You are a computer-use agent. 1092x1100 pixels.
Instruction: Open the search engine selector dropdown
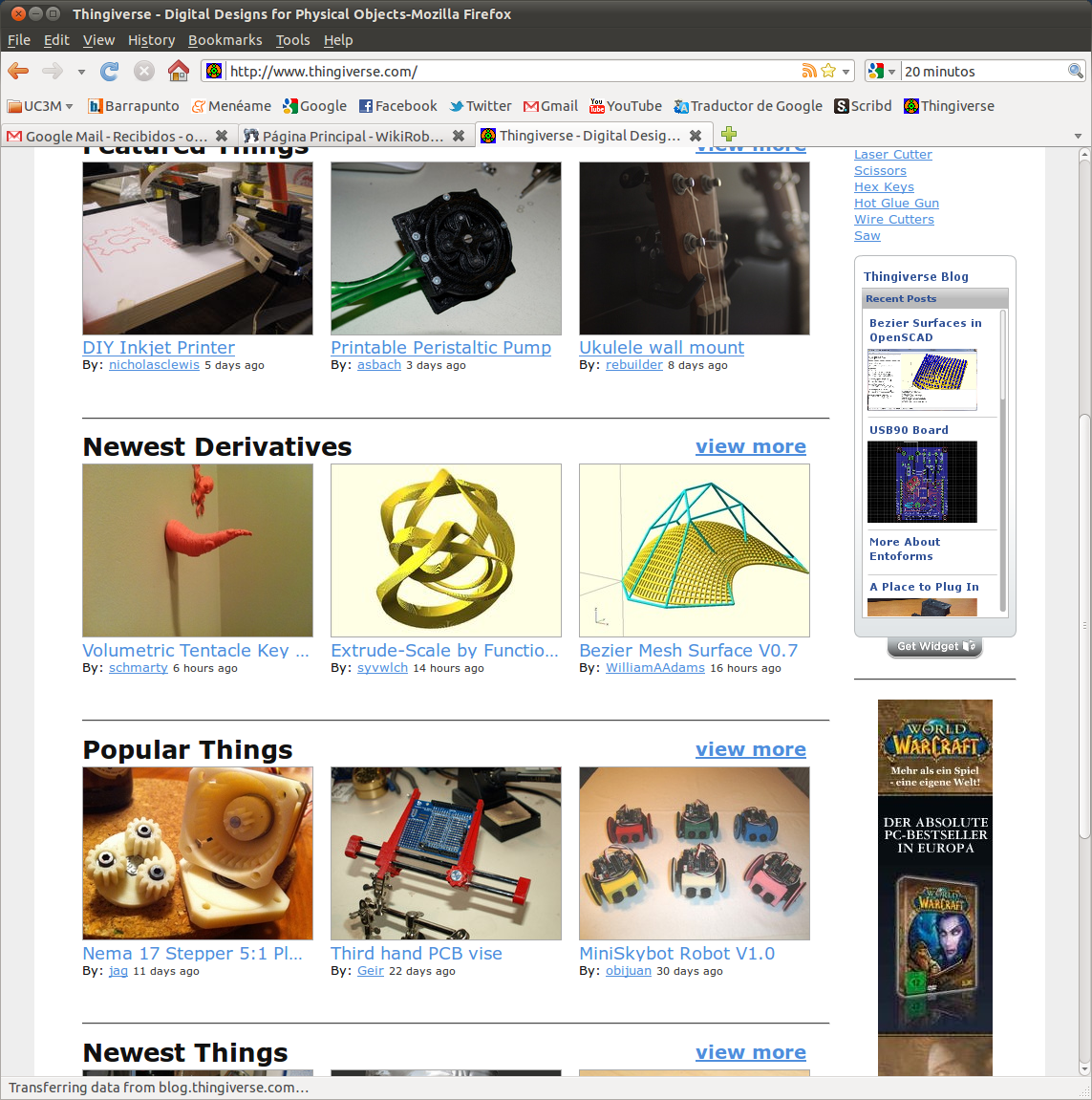[x=882, y=71]
